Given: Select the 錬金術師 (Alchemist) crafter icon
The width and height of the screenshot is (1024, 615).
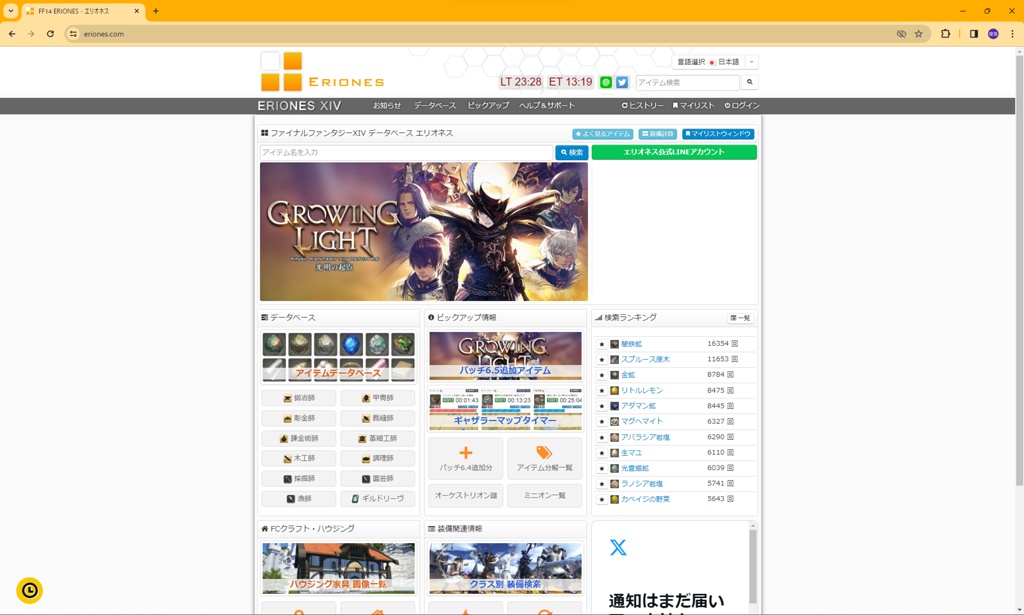Looking at the screenshot, I should 296,438.
